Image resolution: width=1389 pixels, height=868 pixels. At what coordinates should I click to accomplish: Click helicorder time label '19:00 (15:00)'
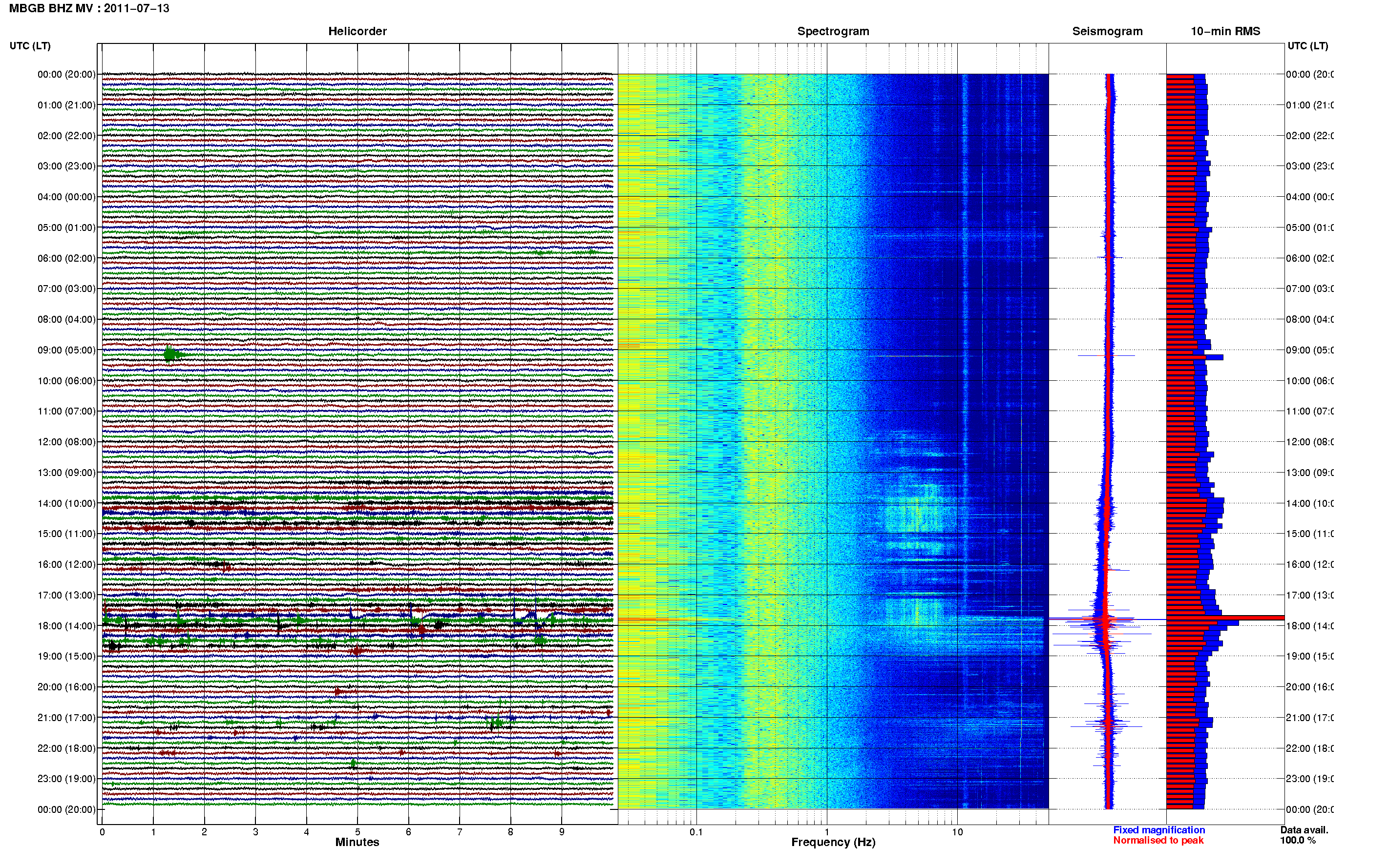pos(66,656)
